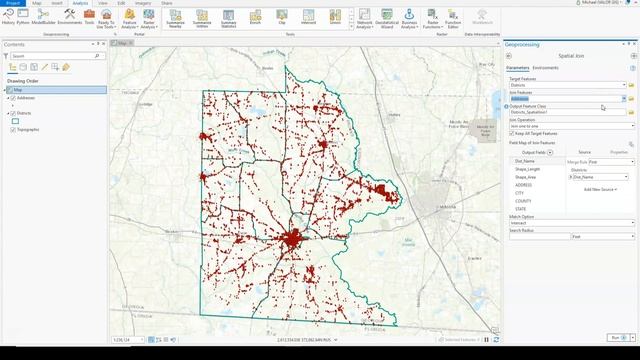Image resolution: width=640 pixels, height=360 pixels.
Task: Switch to Environments tab in Geoprocessing
Action: pos(545,68)
